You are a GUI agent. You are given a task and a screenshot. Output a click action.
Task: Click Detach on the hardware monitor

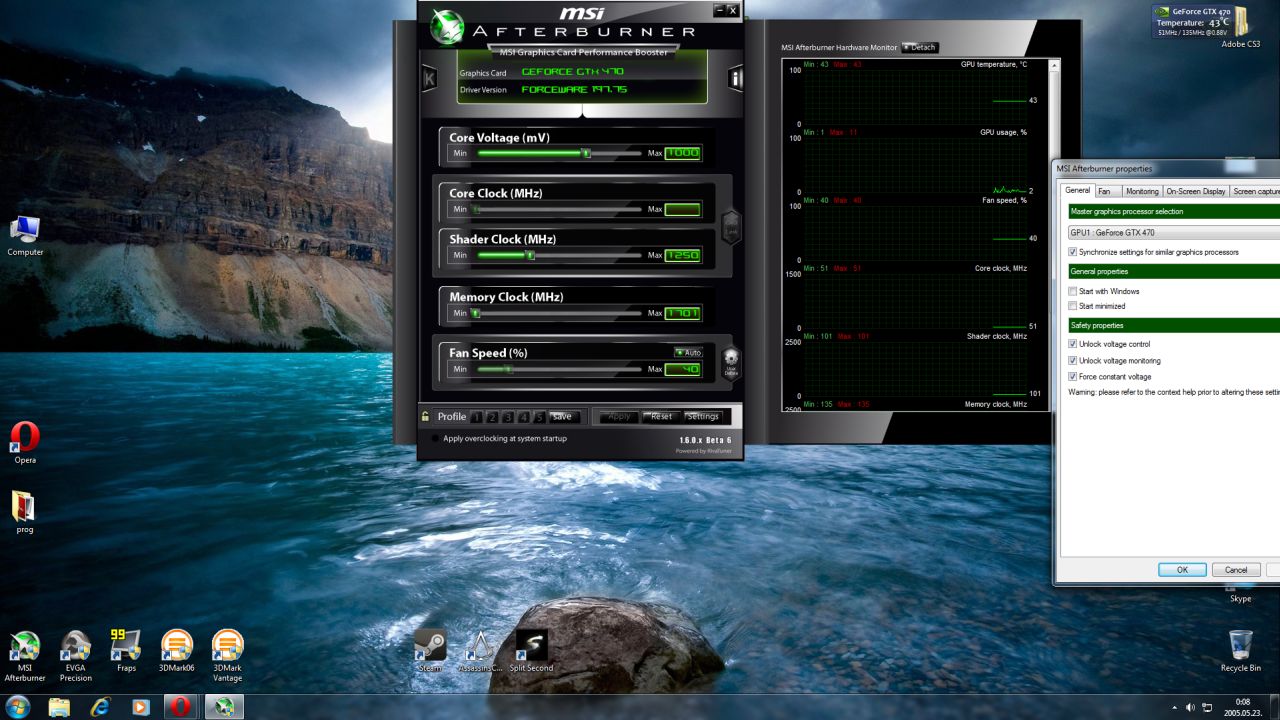(x=920, y=47)
